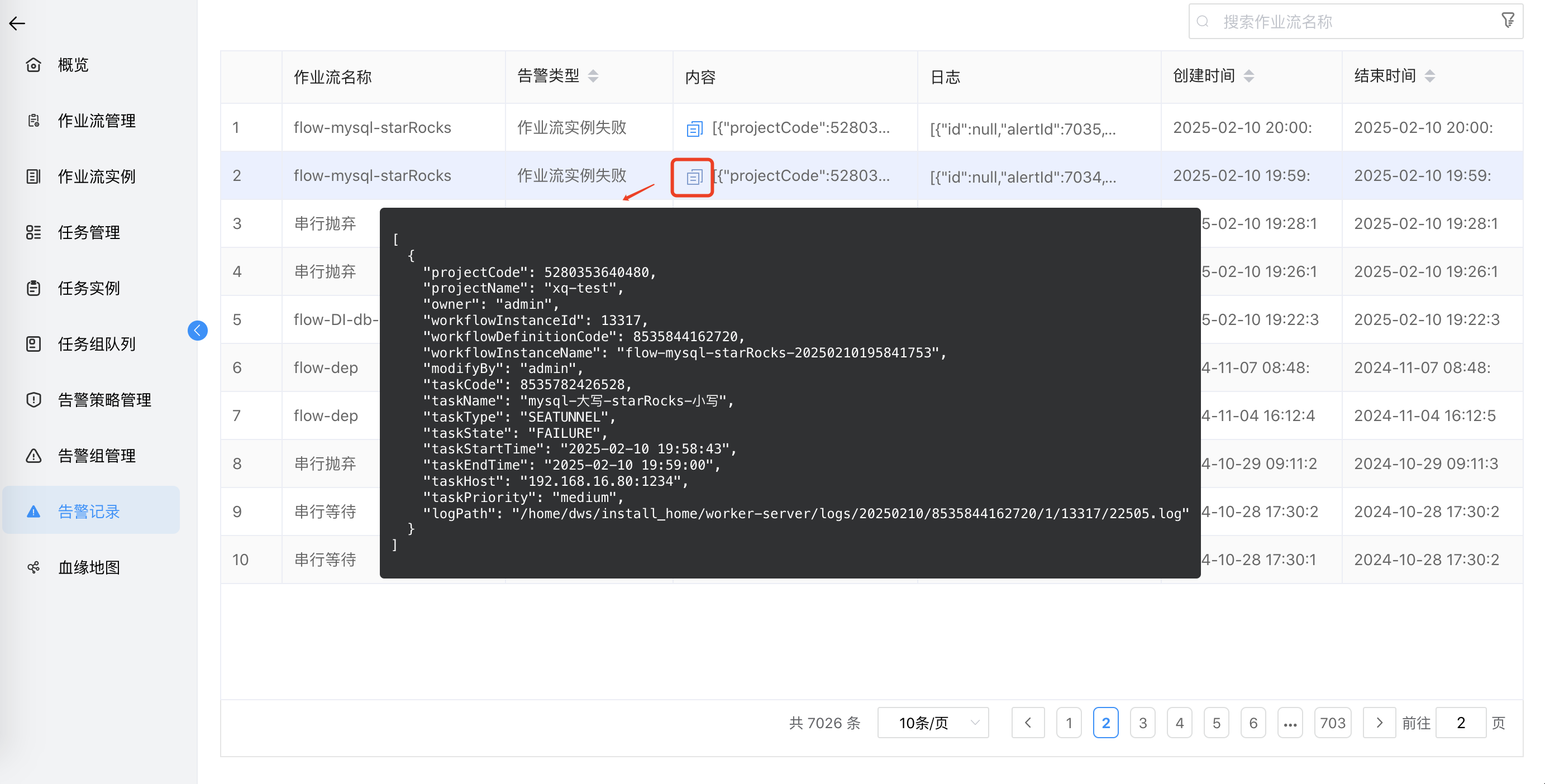This screenshot has width=1545, height=784.
Task: Collapse the sidebar with blue chevron button
Action: [x=197, y=330]
